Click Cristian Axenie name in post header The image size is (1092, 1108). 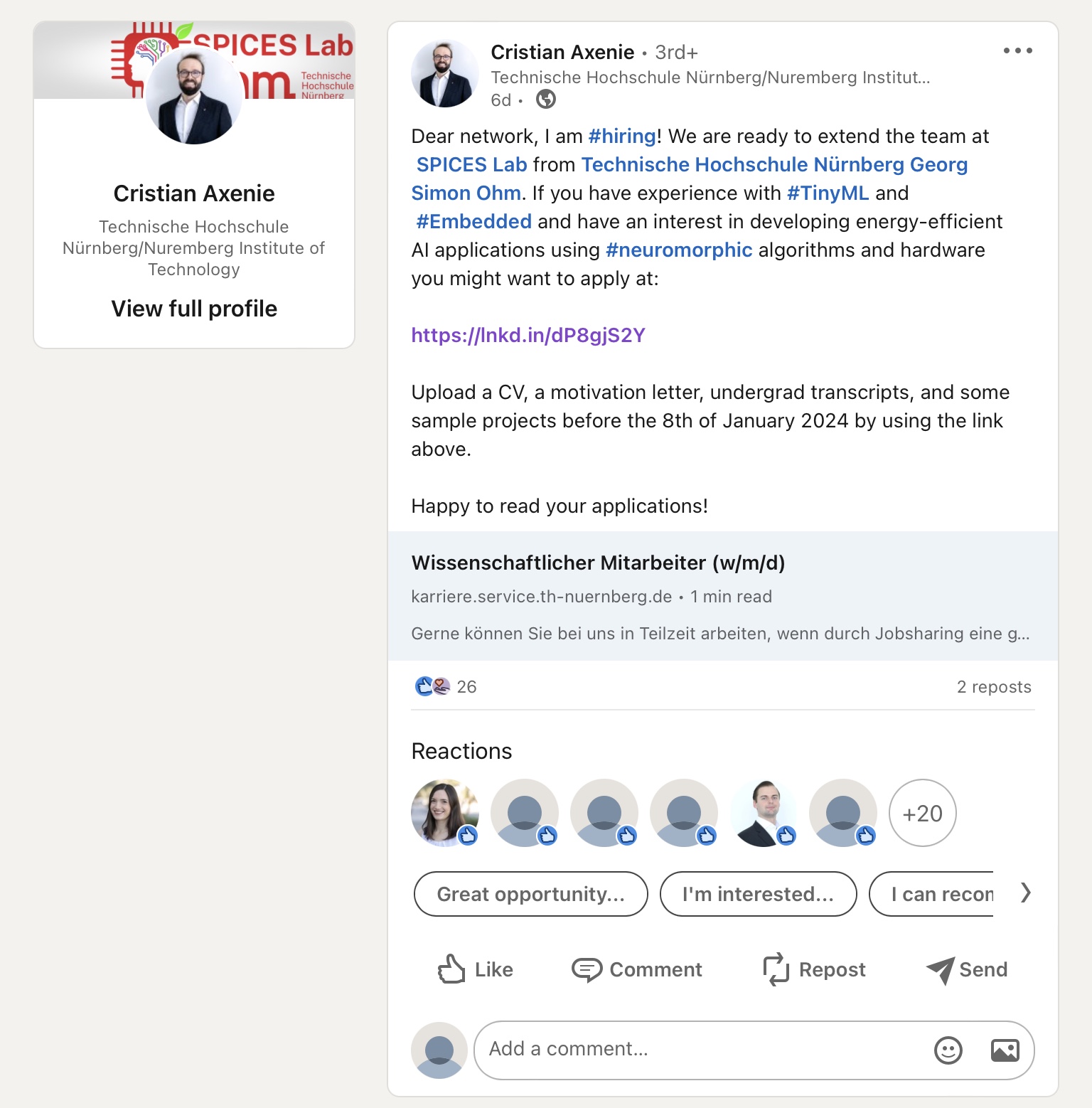click(x=562, y=52)
